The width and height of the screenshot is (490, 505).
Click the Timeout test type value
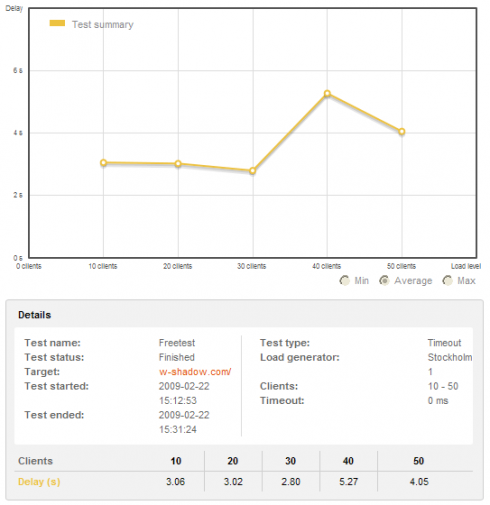[x=444, y=343]
